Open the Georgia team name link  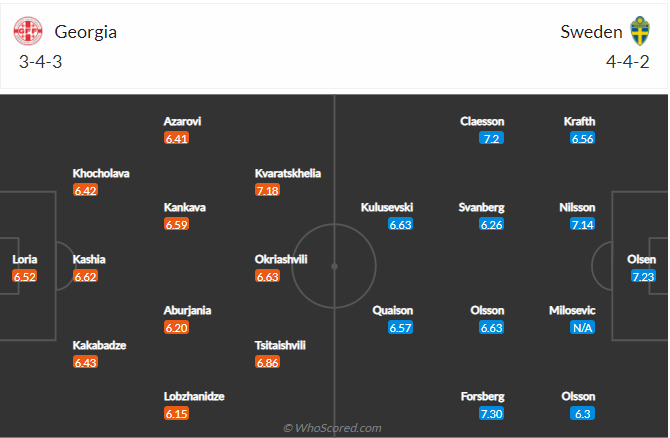click(x=85, y=32)
